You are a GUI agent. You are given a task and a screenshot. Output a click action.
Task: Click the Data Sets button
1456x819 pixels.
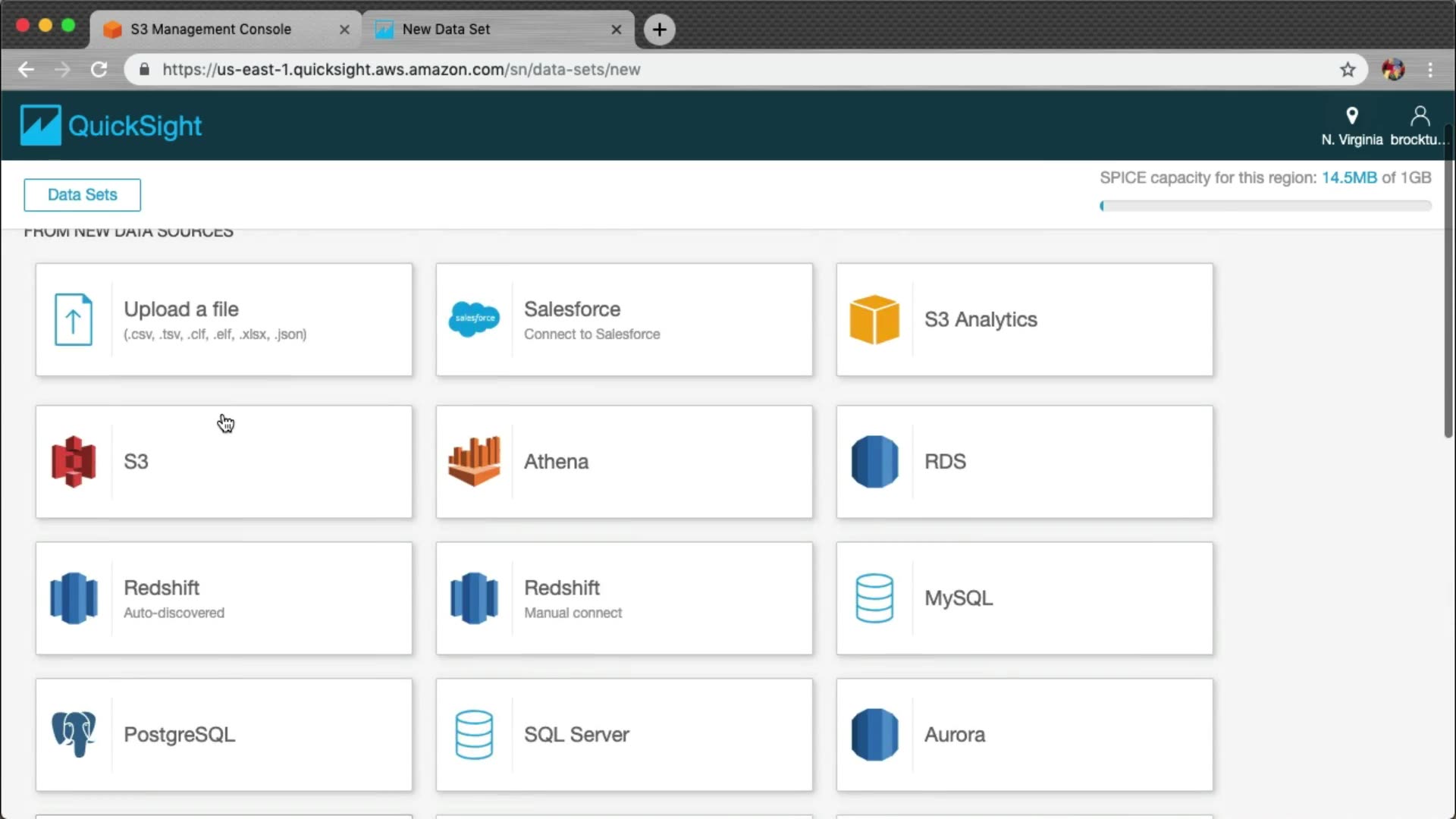[82, 195]
